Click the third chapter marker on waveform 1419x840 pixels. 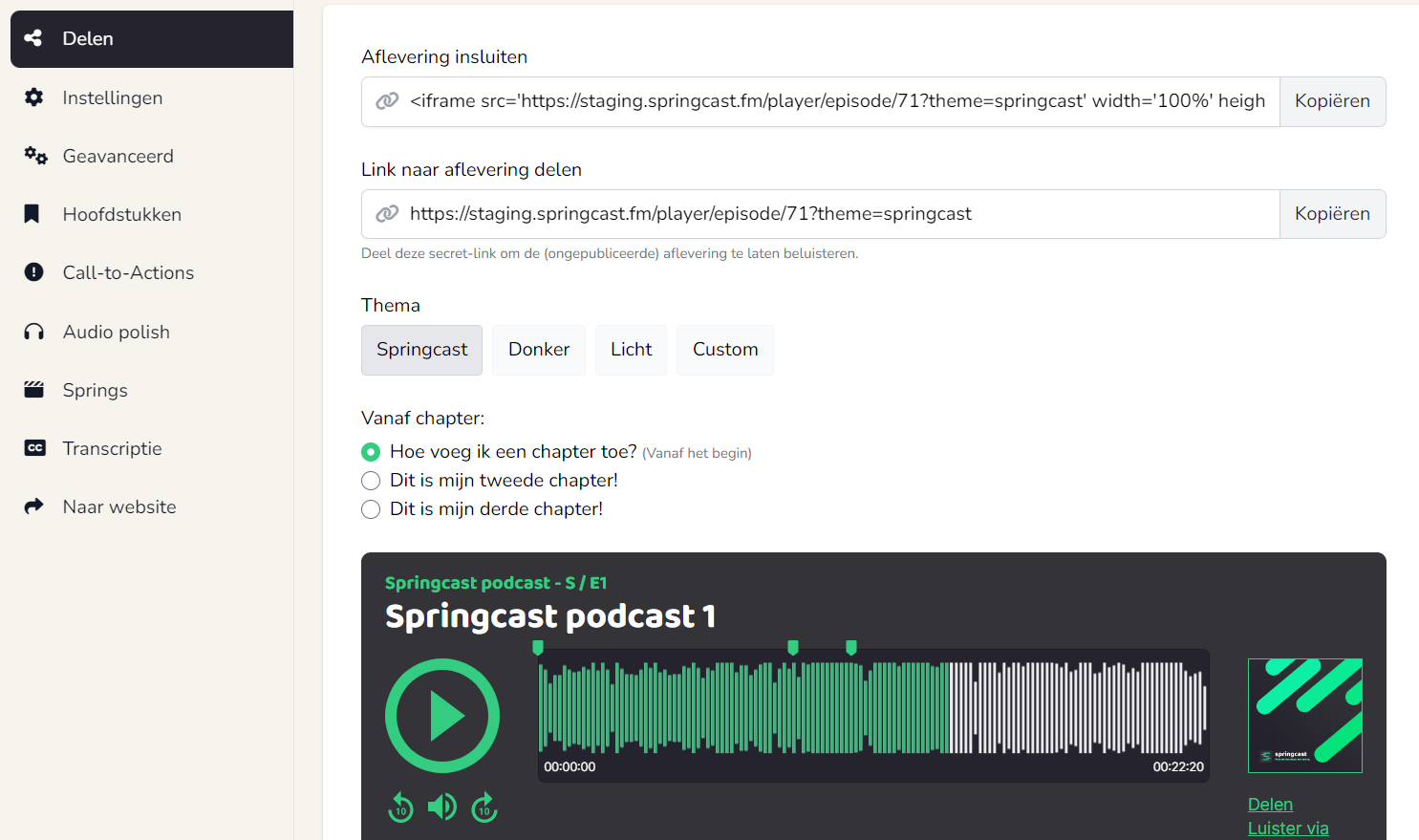click(851, 648)
